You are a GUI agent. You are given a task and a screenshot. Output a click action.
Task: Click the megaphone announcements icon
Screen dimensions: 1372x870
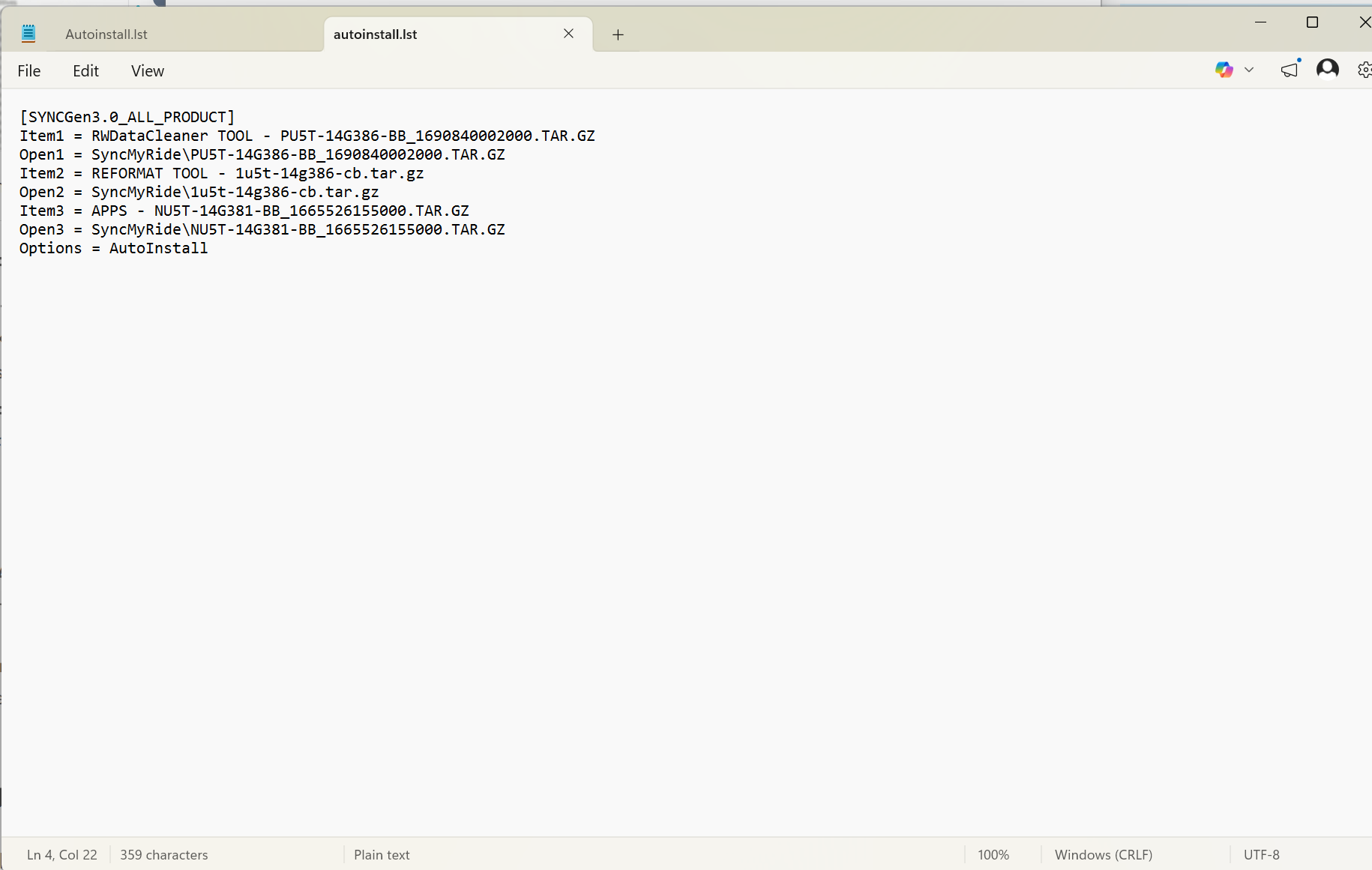point(1290,70)
